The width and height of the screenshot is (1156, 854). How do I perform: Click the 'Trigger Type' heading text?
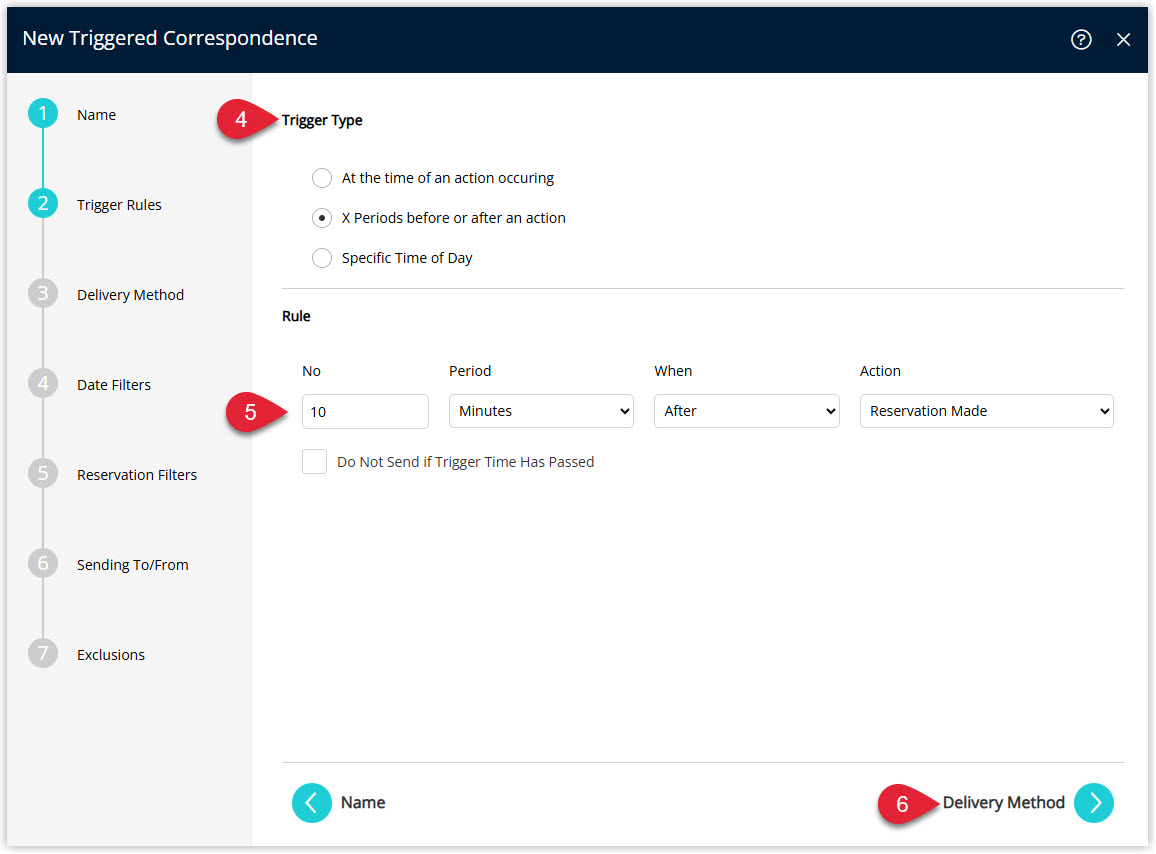[322, 120]
